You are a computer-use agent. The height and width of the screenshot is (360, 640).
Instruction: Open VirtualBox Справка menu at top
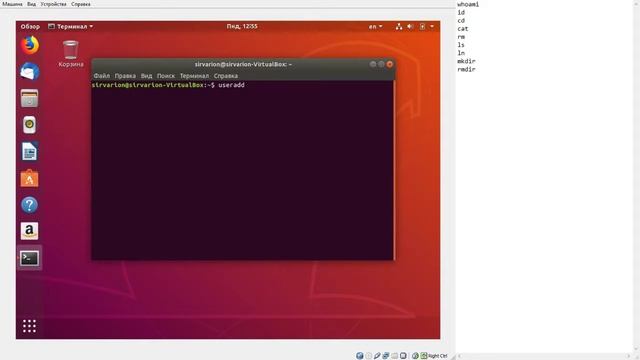click(81, 4)
